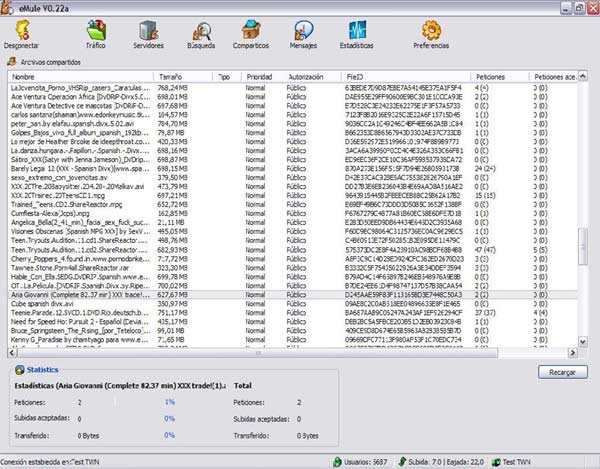600x469 pixels.
Task: Sort list by Peticiones column header
Action: (500, 77)
